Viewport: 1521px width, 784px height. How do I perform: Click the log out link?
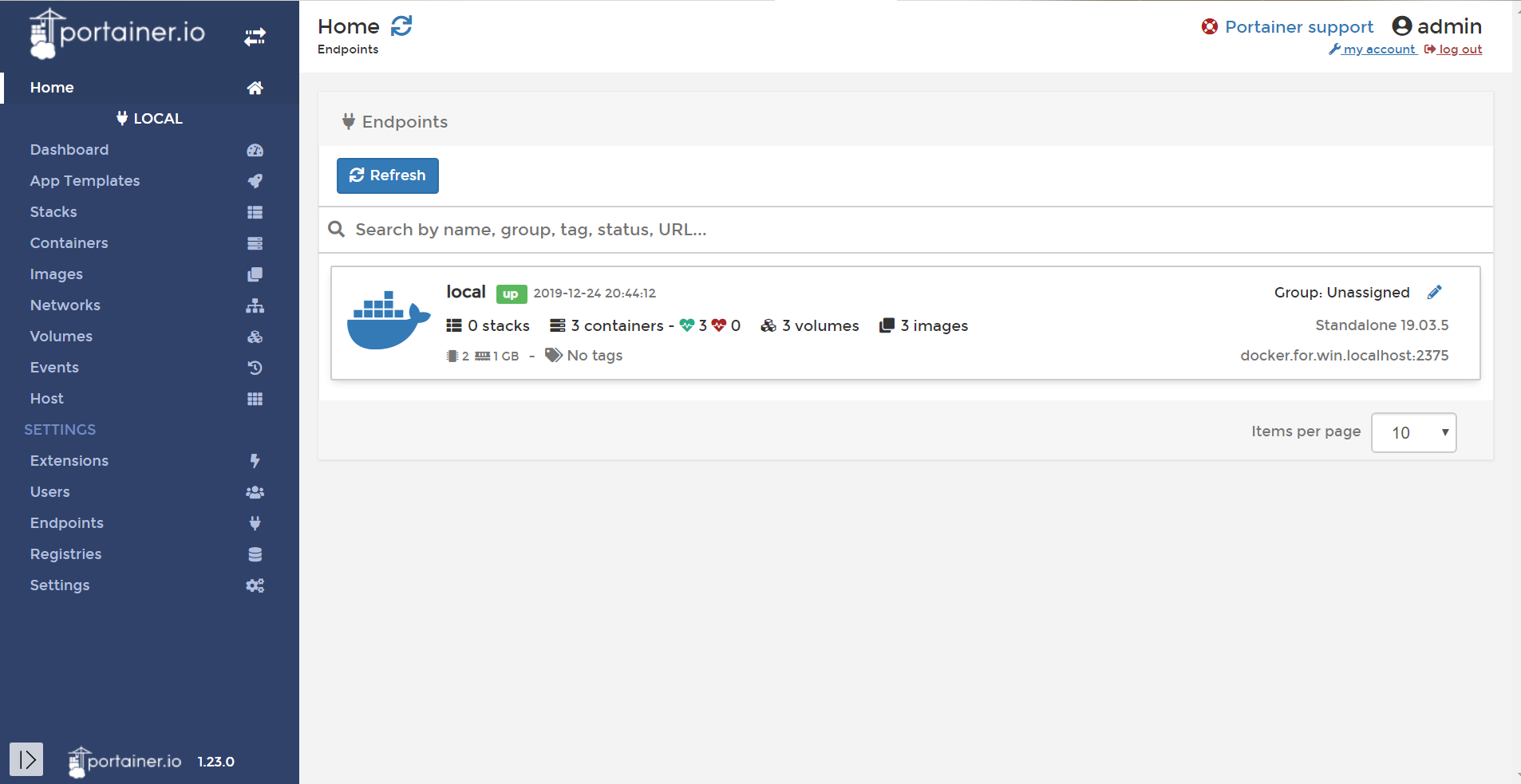[1460, 49]
